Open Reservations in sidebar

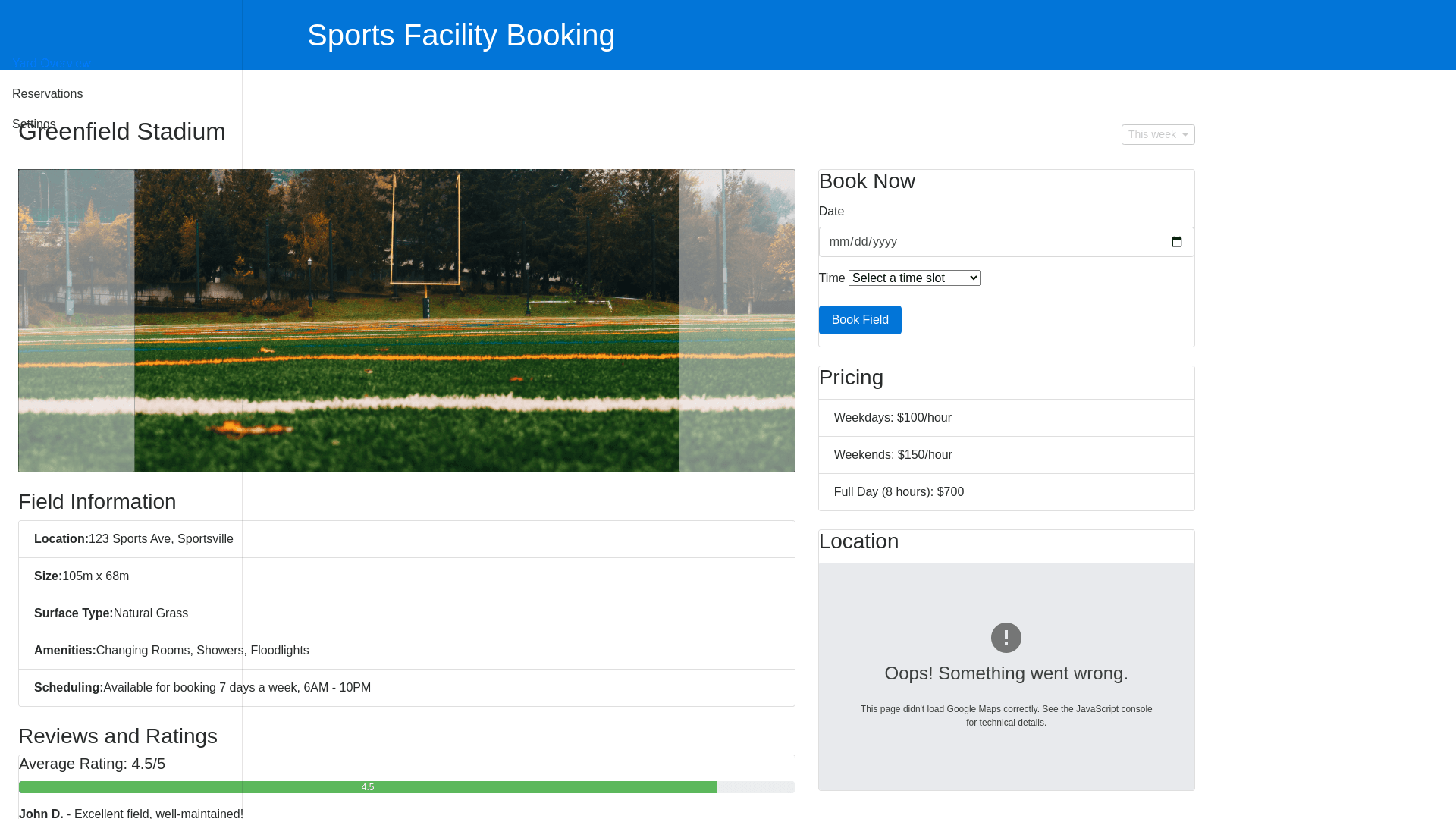pyautogui.click(x=47, y=94)
